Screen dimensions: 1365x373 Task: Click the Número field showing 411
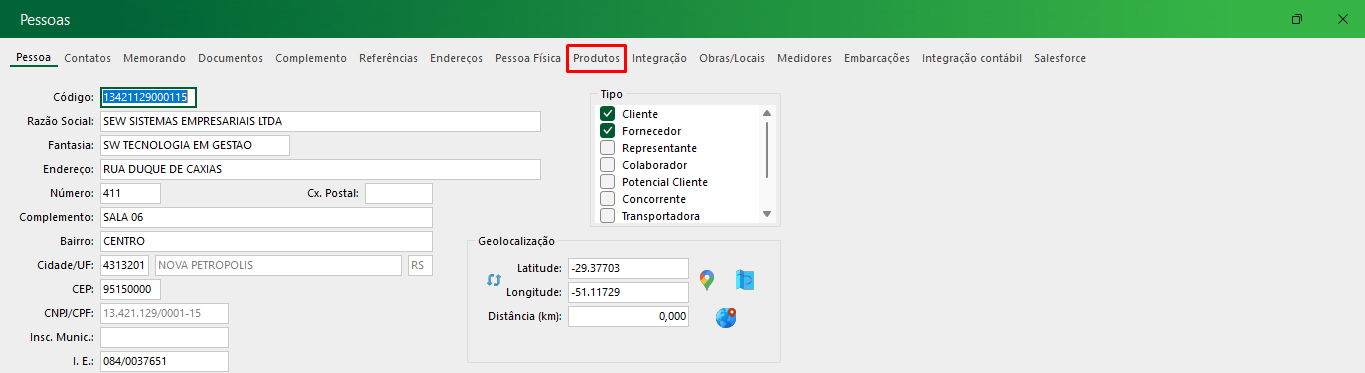(130, 193)
